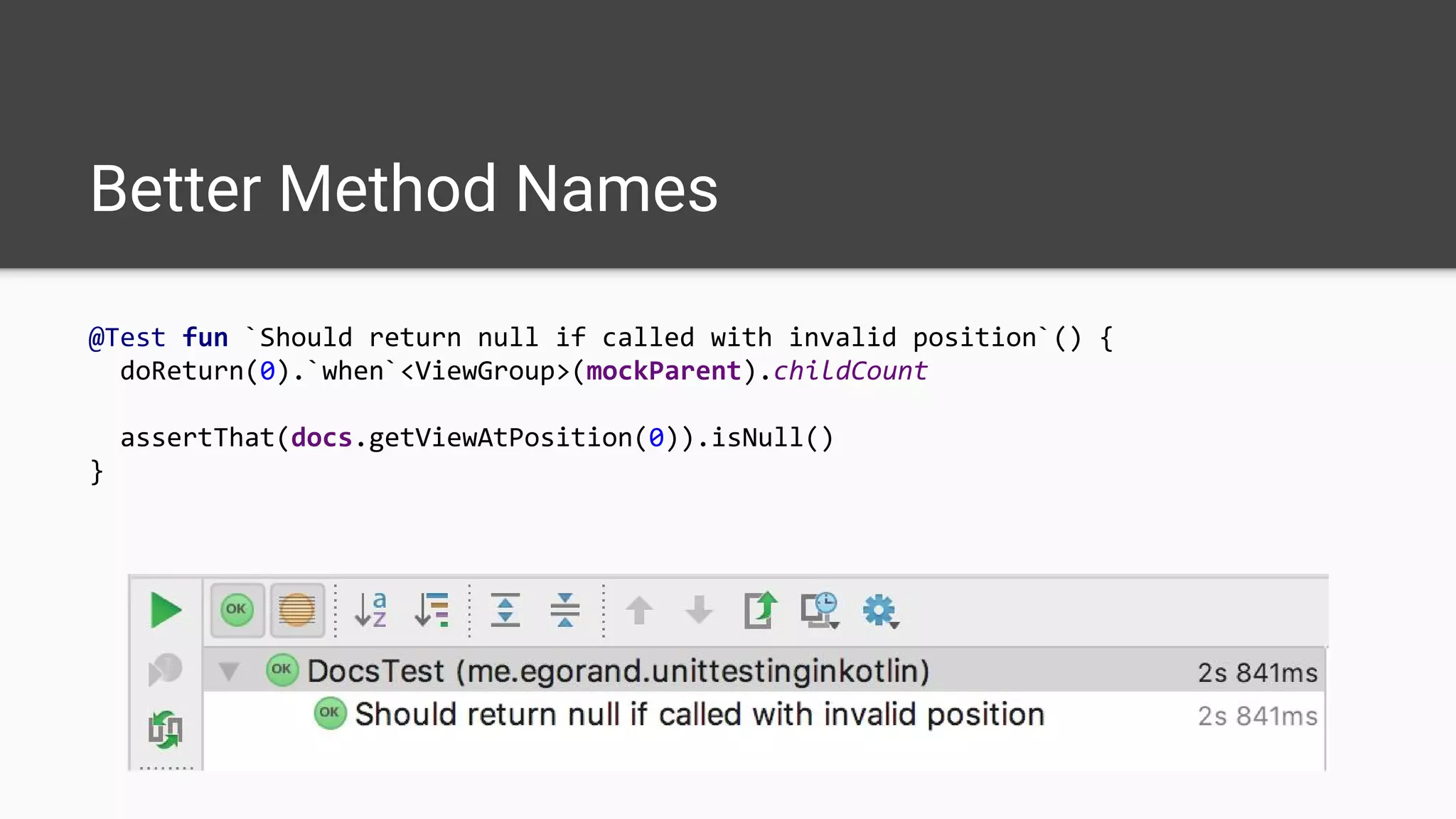
Task: Go to previous failed test up arrow
Action: click(x=639, y=610)
